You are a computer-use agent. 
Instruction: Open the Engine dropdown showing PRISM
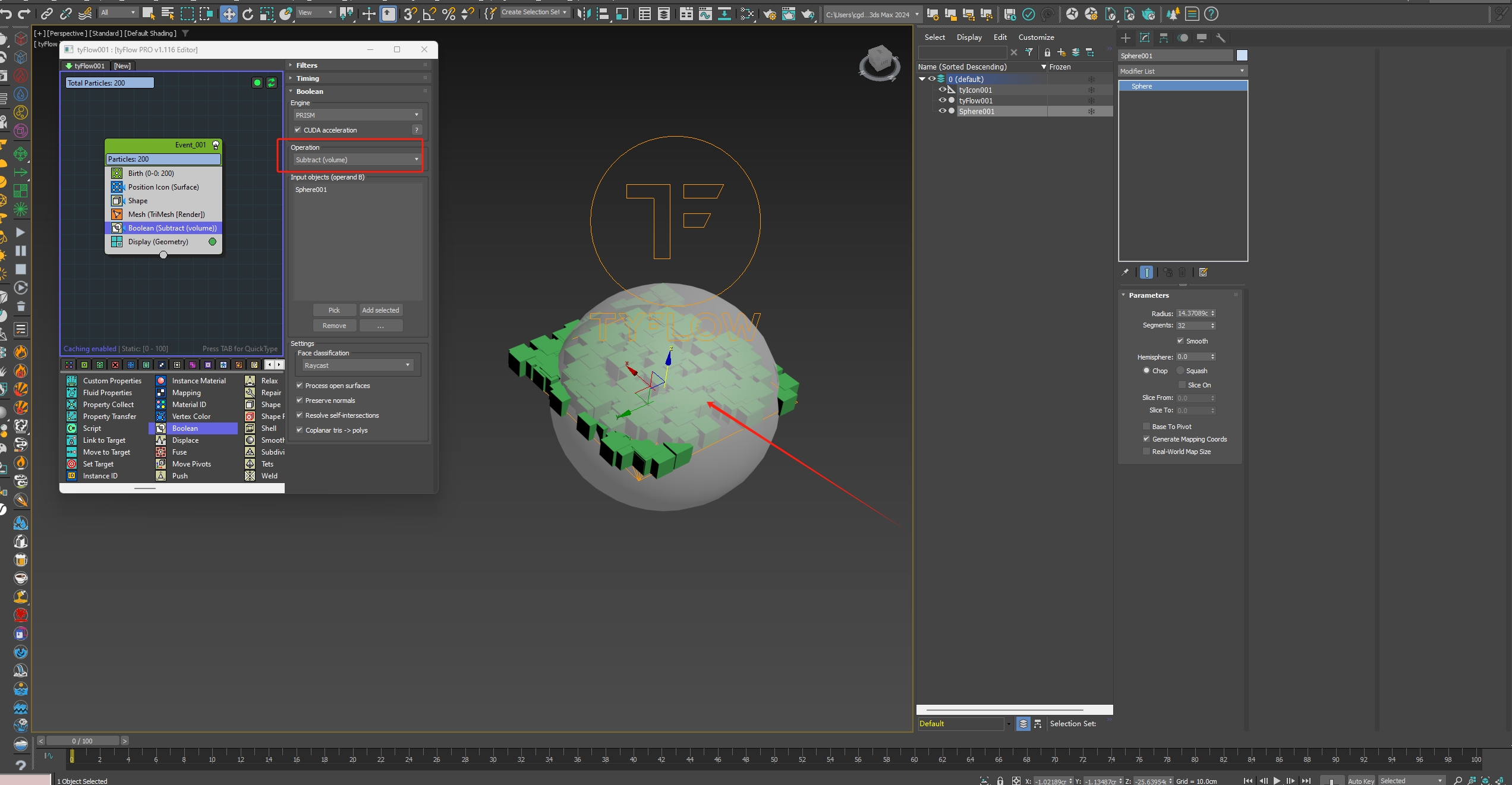click(357, 115)
